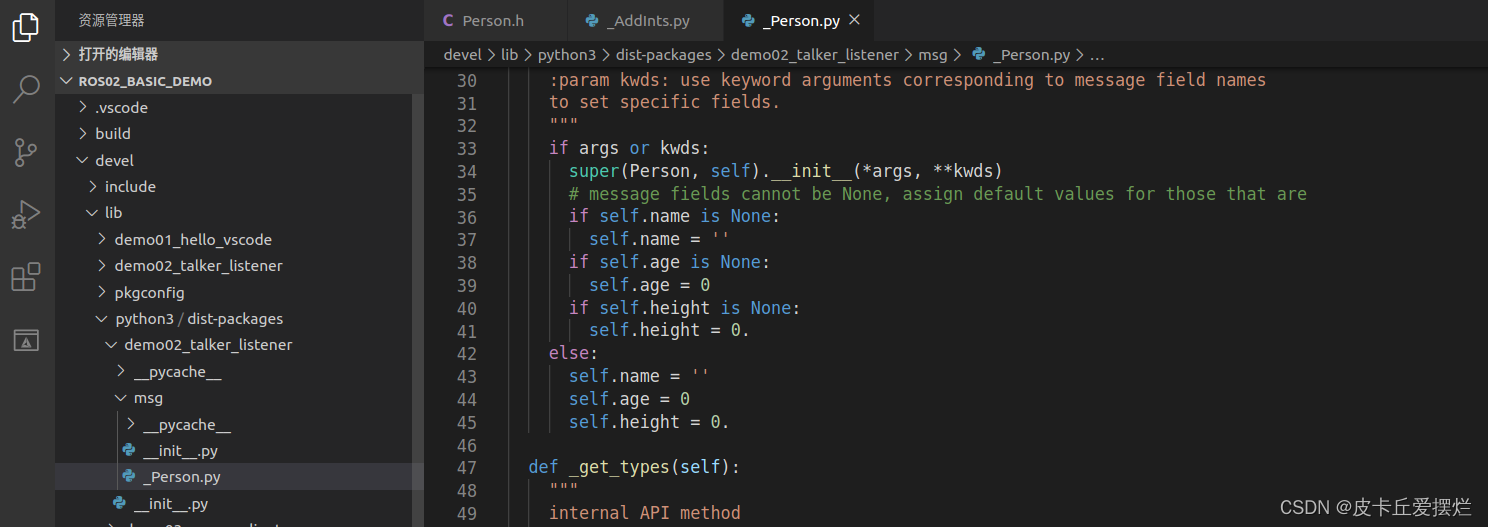The image size is (1488, 527).
Task: Click the 'self.age = 0' on line 39
Action: coord(649,285)
